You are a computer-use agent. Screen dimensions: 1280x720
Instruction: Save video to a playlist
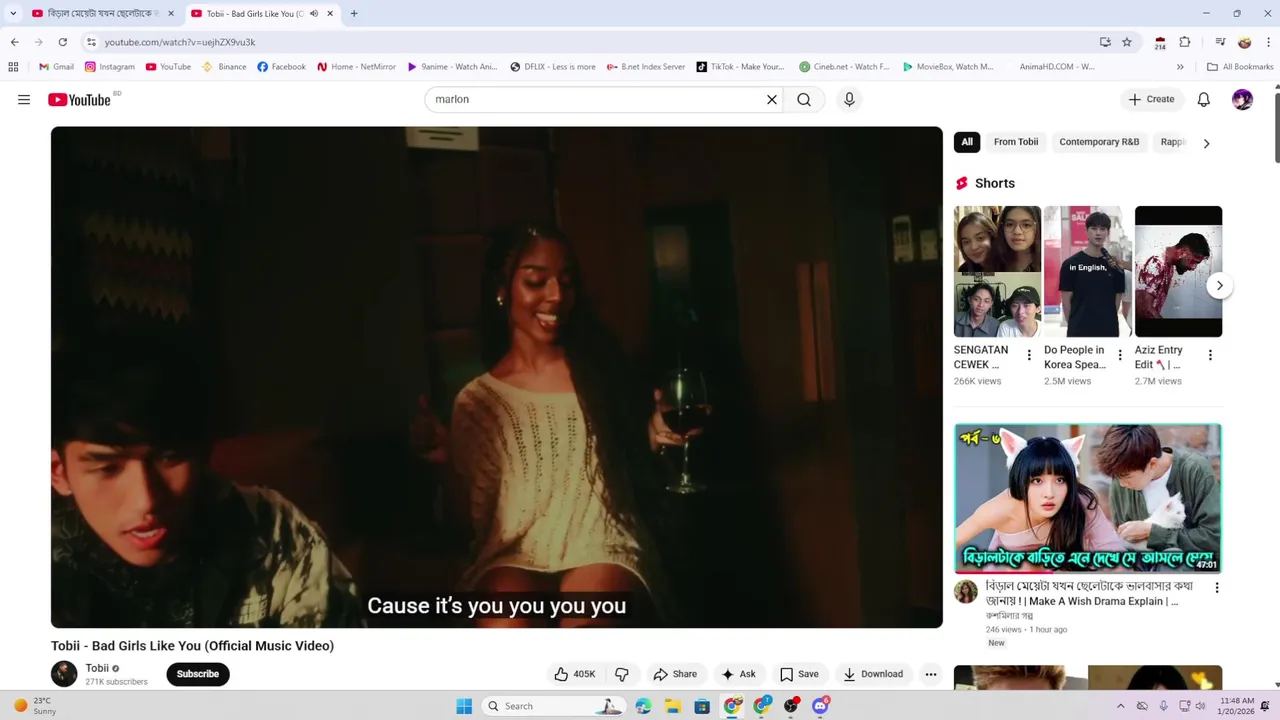(799, 674)
